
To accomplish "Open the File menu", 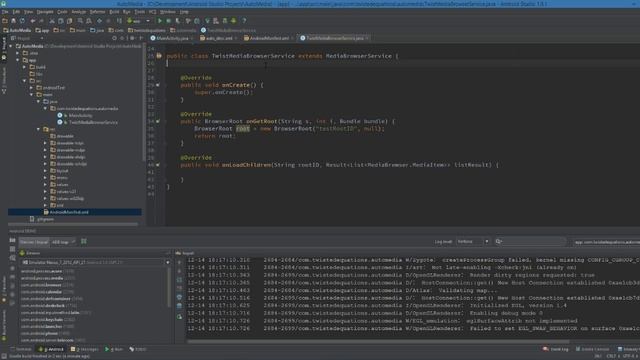I will point(5,12).
